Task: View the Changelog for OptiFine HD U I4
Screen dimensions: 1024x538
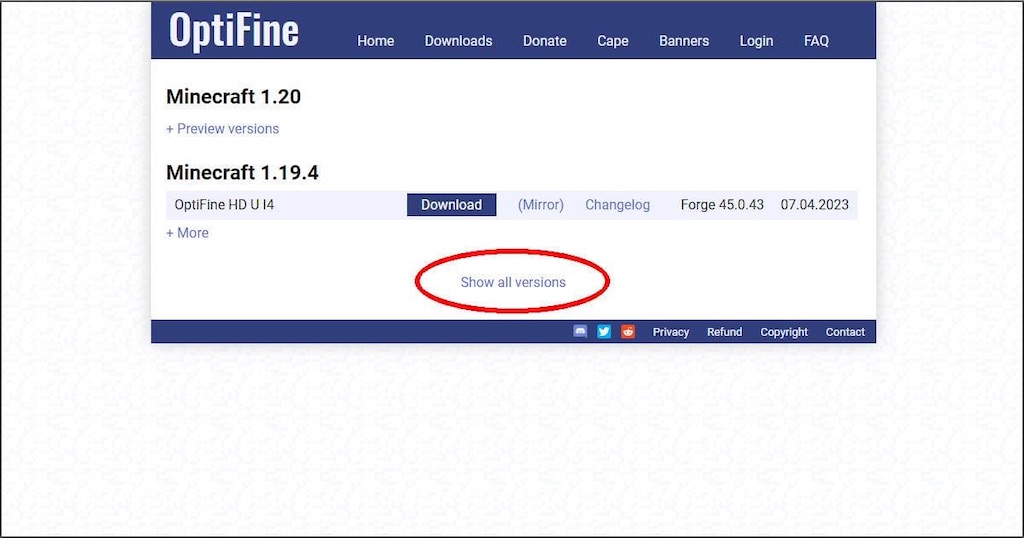Action: click(617, 204)
